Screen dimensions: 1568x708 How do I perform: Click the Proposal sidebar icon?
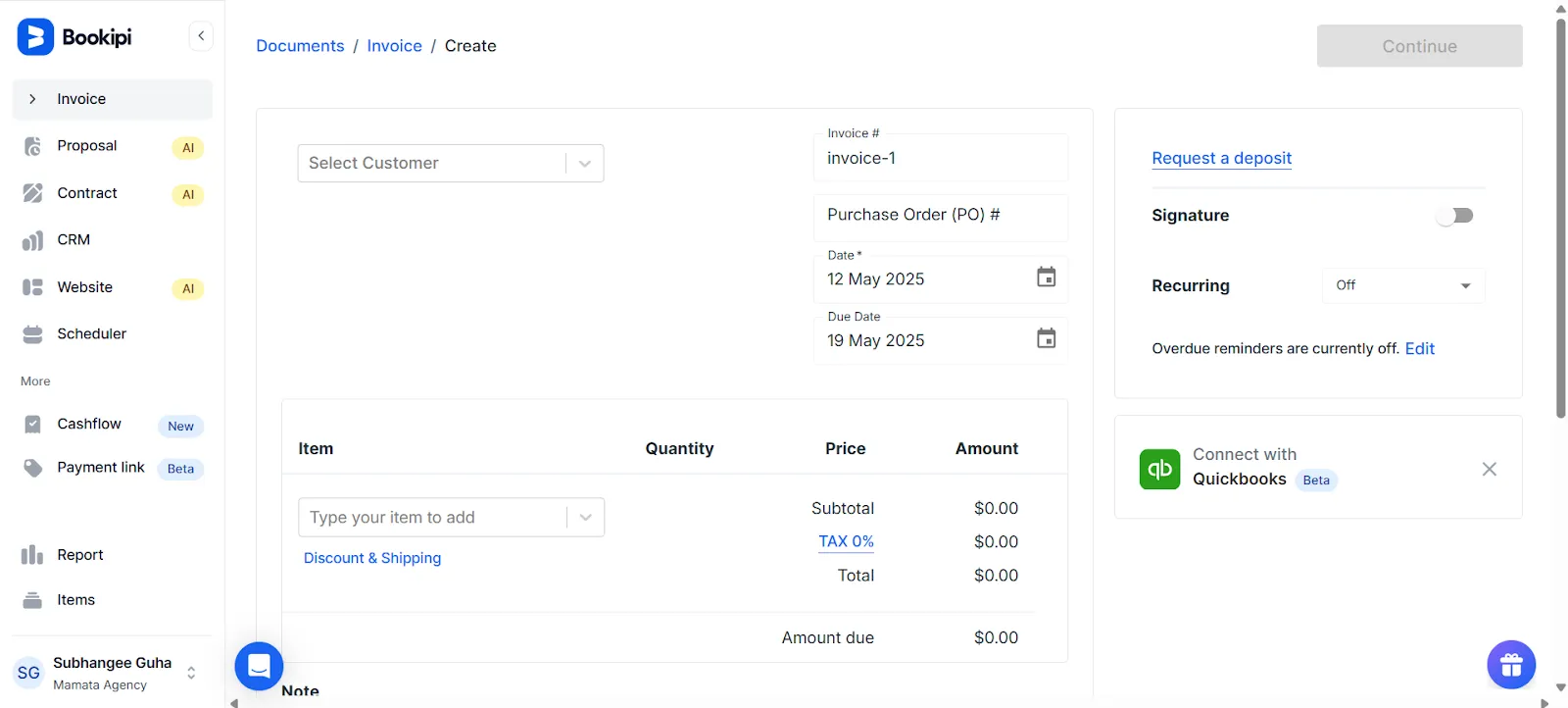point(32,146)
